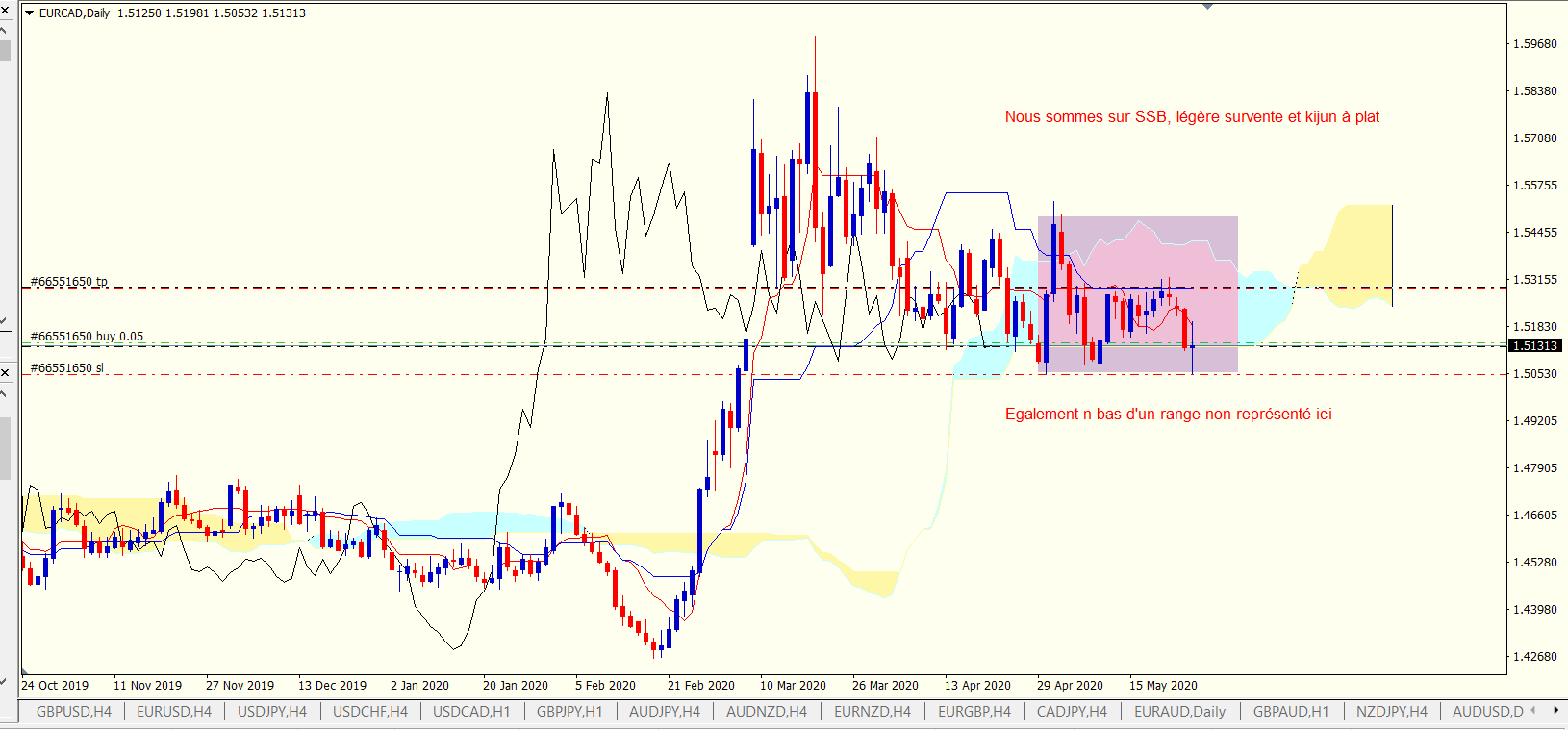This screenshot has width=1568, height=730.
Task: Switch to the NZDJPY,H4 tab
Action: coord(1391,712)
